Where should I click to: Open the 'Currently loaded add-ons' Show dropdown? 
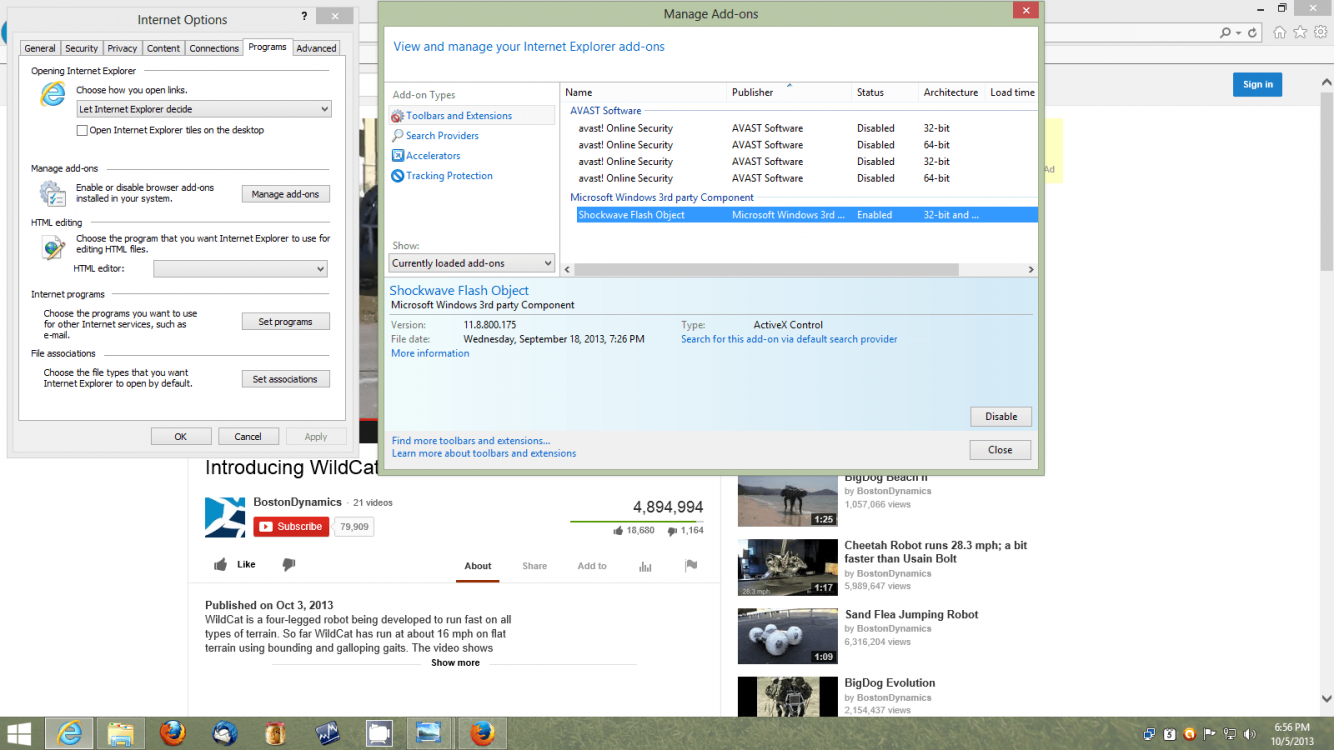pos(471,263)
